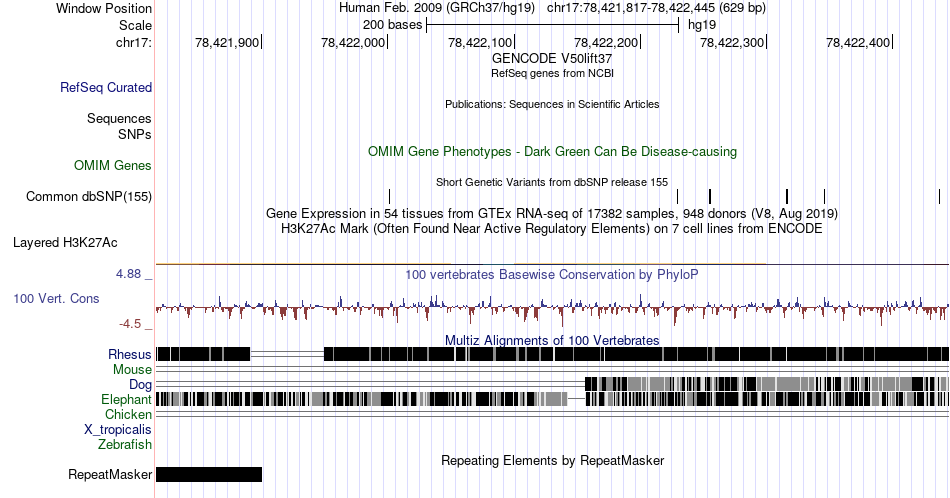
Task: Click the RepeatMasker track label
Action: click(110, 474)
